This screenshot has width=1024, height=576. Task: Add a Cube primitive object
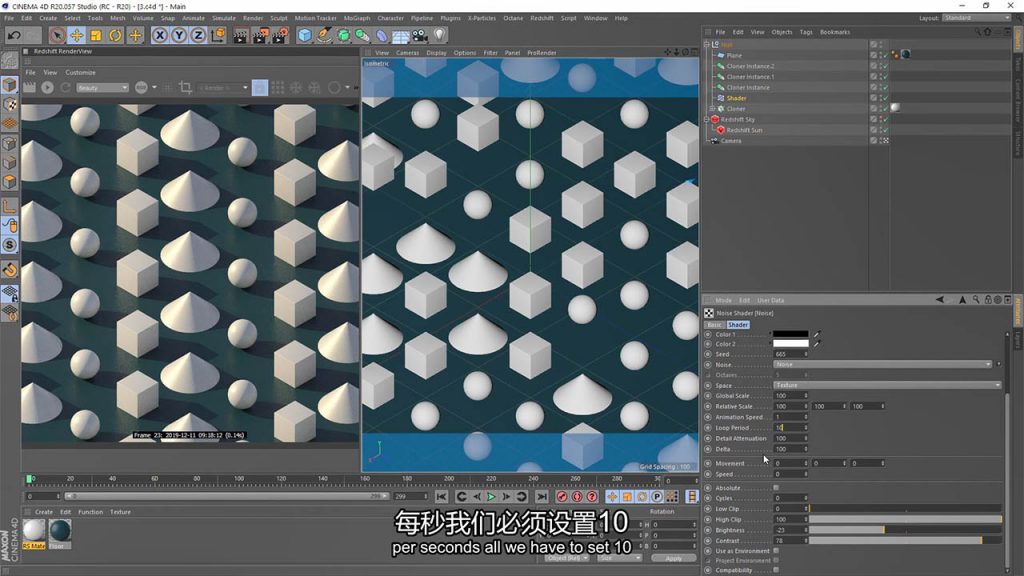305,35
